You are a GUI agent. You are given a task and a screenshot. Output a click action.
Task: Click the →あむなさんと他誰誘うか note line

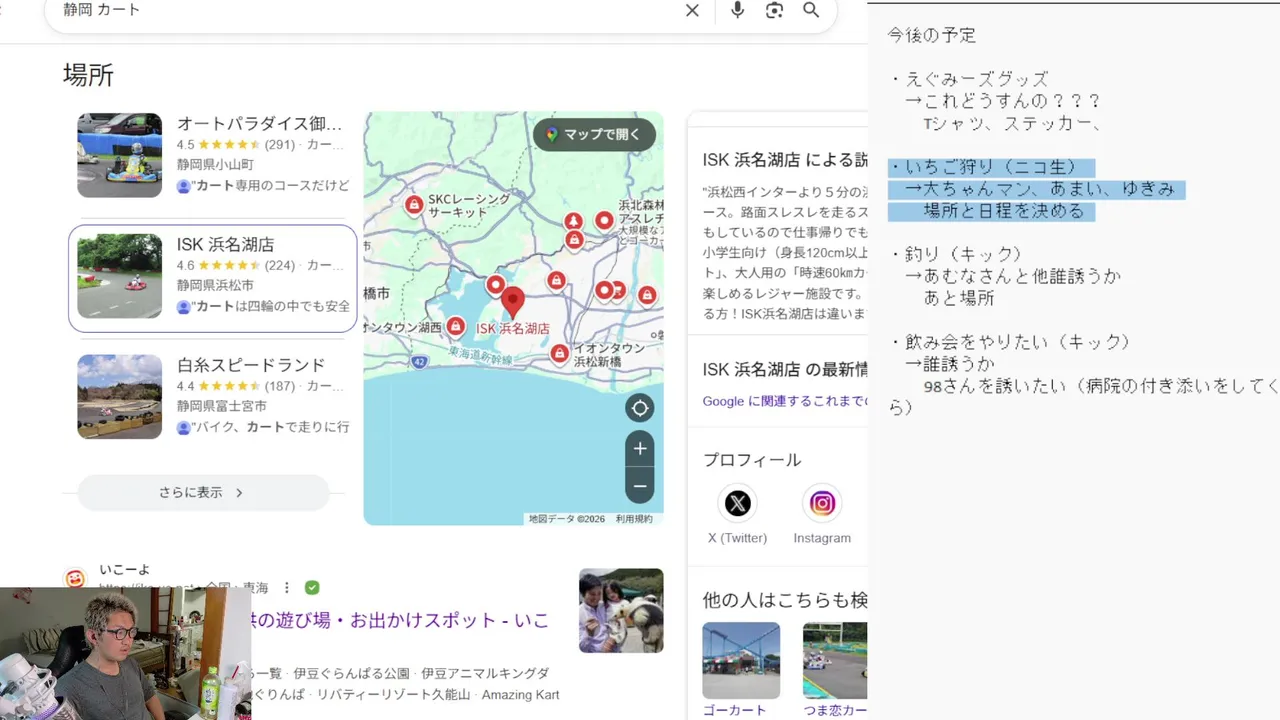tap(1013, 276)
